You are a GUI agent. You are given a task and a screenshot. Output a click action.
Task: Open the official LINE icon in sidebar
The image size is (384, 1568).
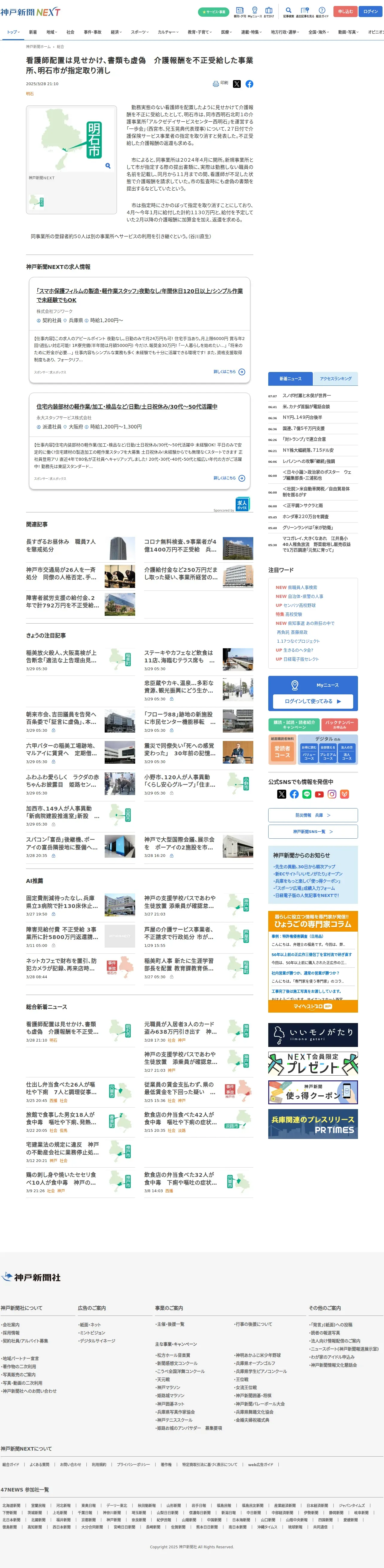[x=307, y=794]
